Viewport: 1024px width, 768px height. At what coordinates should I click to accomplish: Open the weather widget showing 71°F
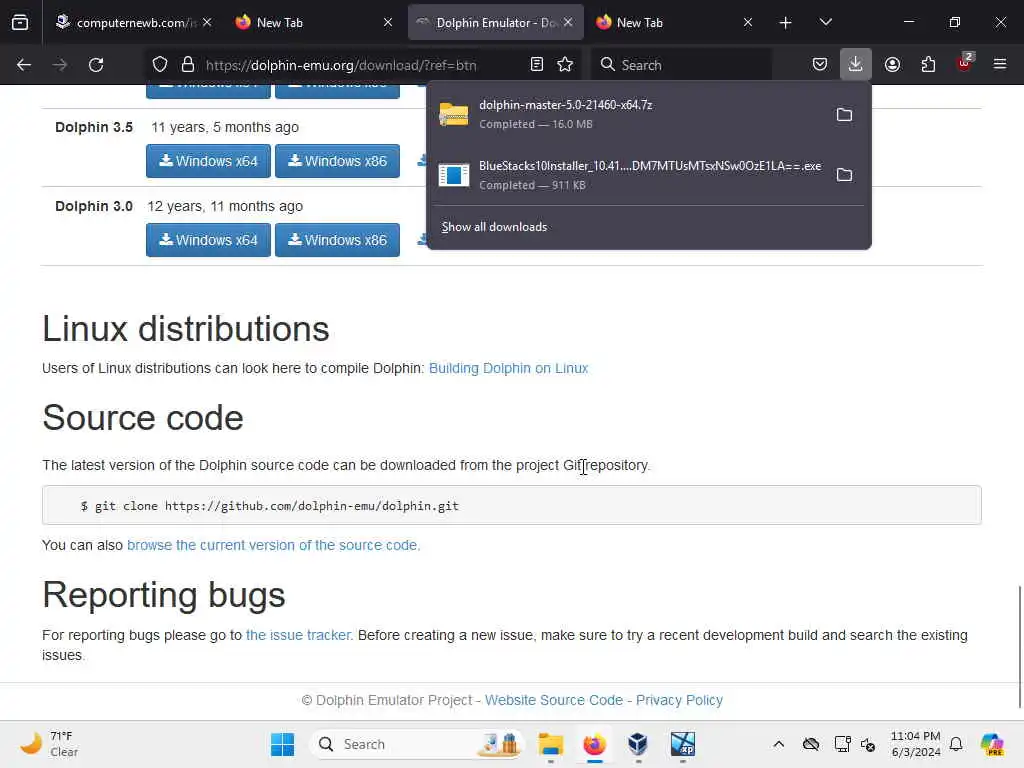click(x=50, y=744)
